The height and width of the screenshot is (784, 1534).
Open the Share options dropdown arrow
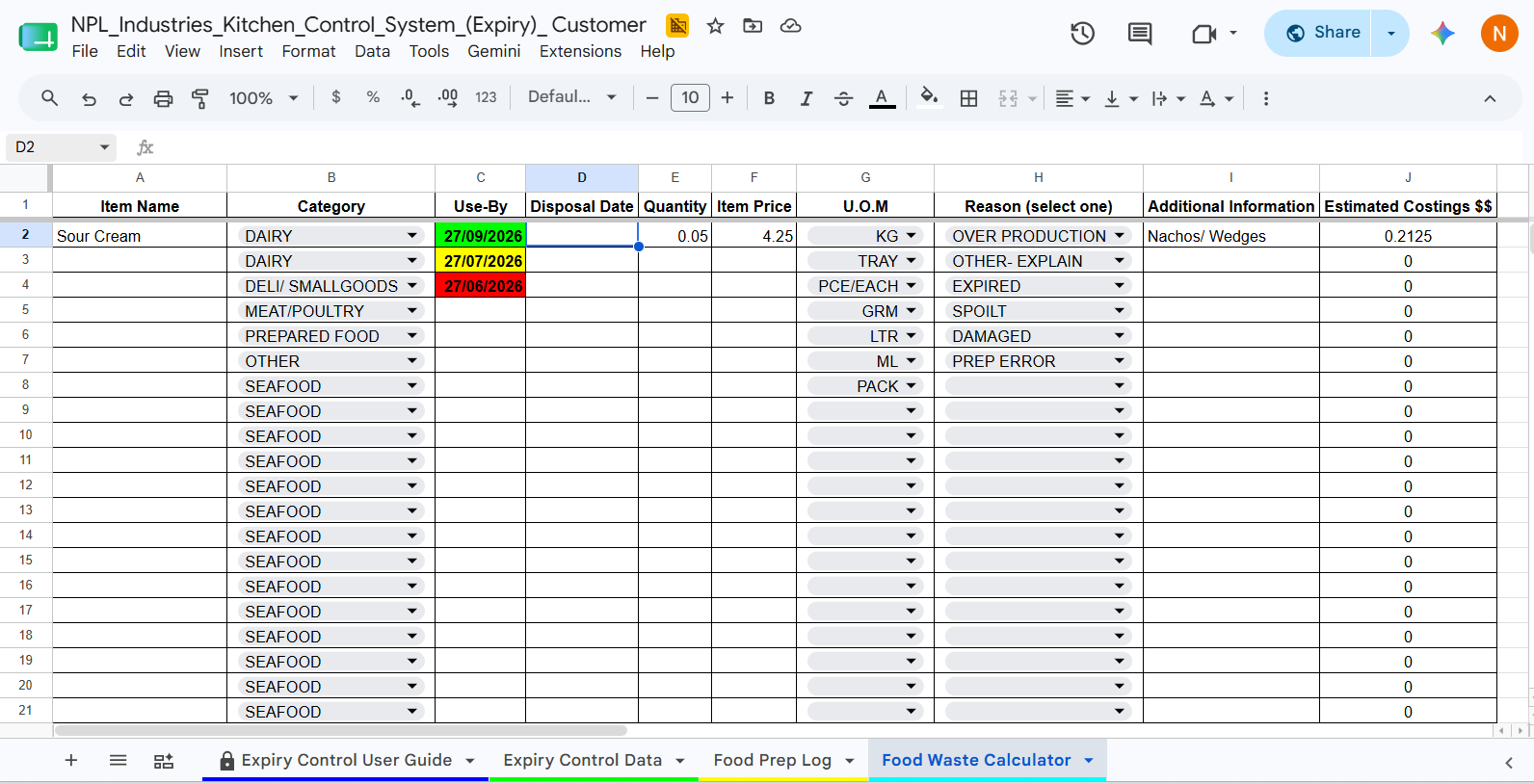(x=1390, y=33)
